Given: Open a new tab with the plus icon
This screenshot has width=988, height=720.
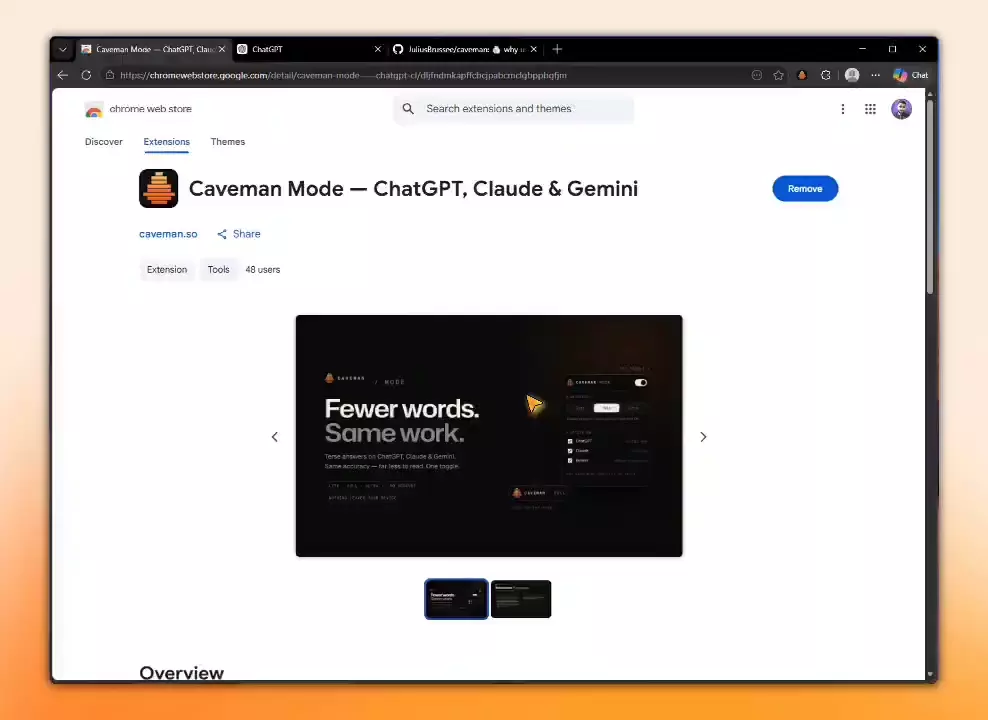Looking at the screenshot, I should [x=557, y=49].
